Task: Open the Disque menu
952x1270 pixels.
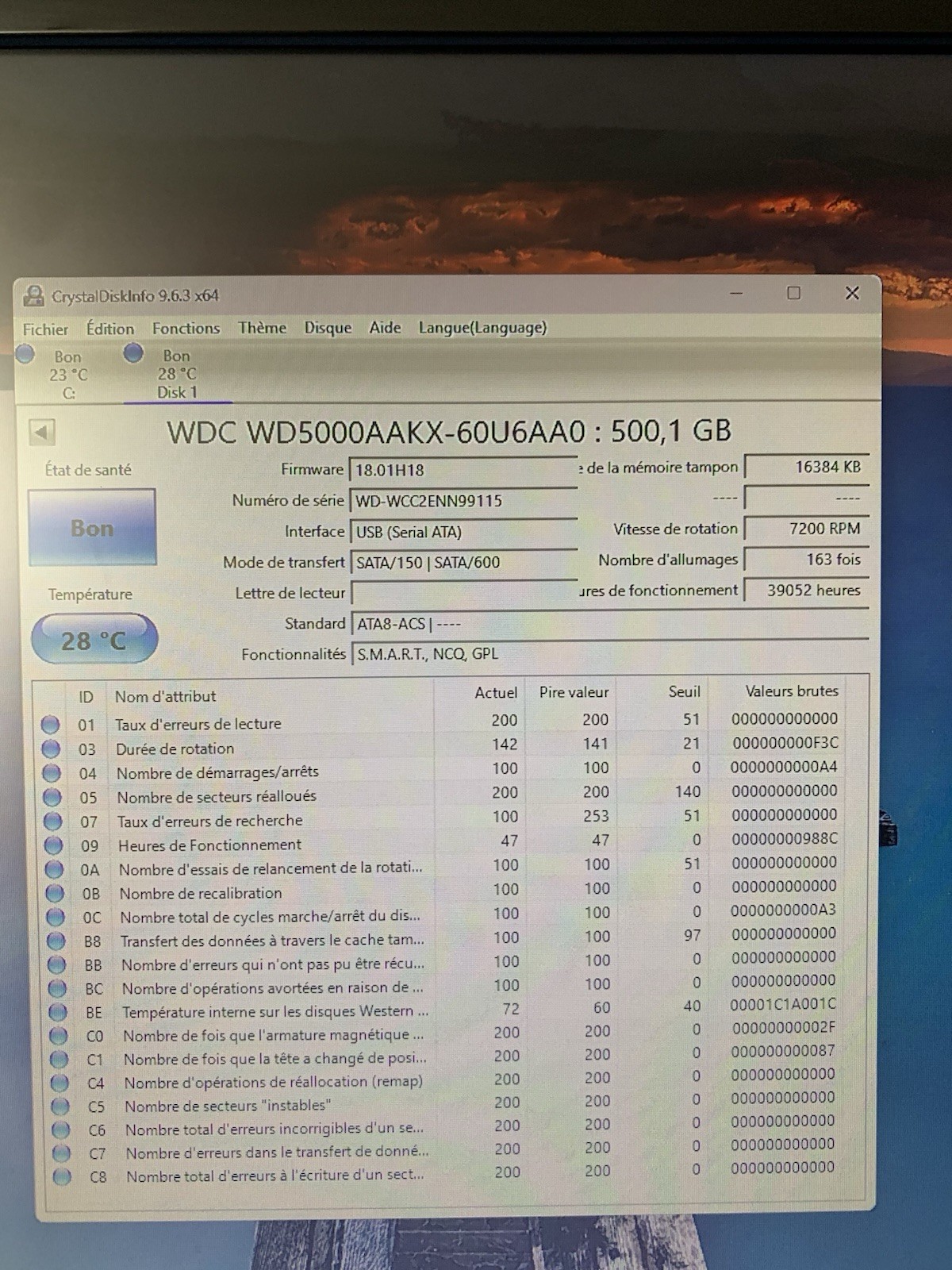Action: tap(328, 328)
